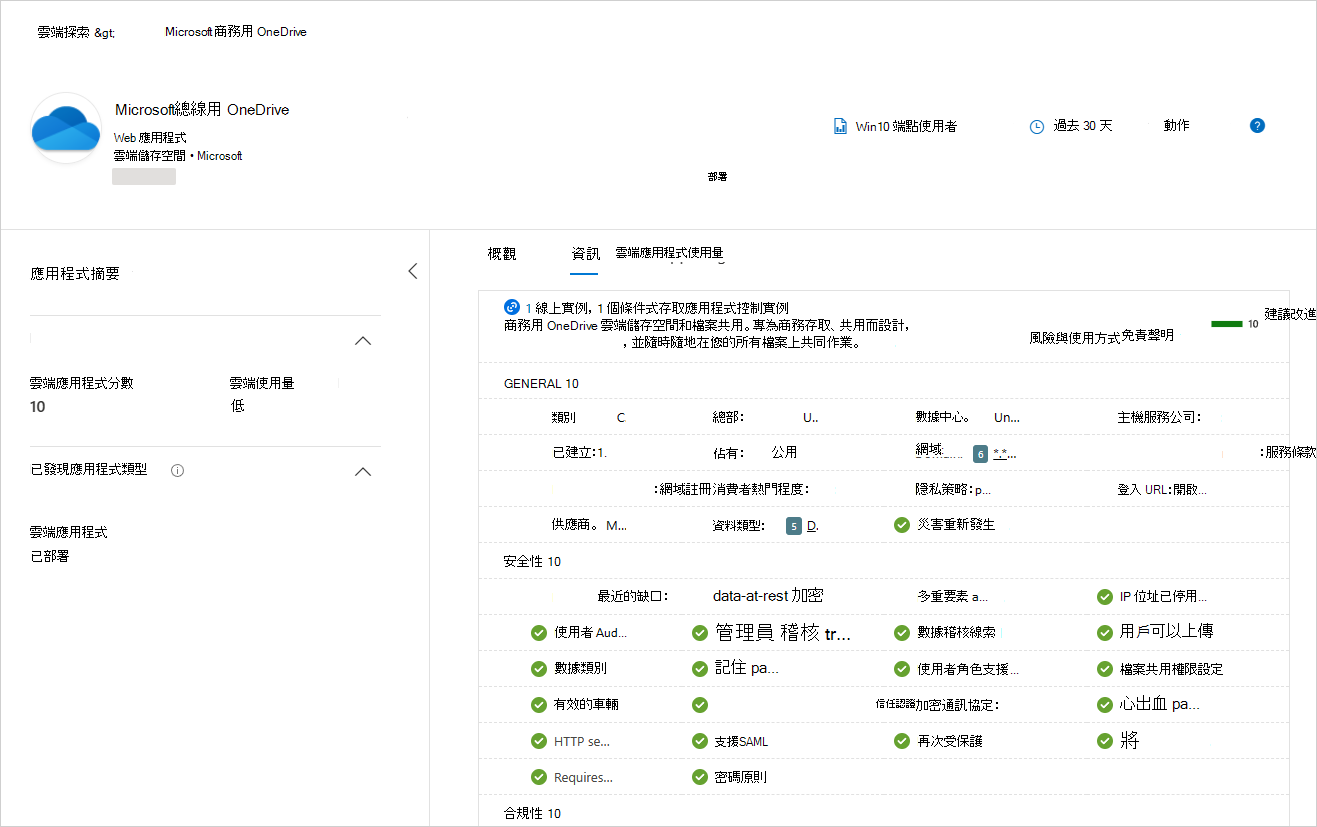Image resolution: width=1317 pixels, height=827 pixels.
Task: Click the green check beside 支援SAML
Action: click(x=700, y=741)
